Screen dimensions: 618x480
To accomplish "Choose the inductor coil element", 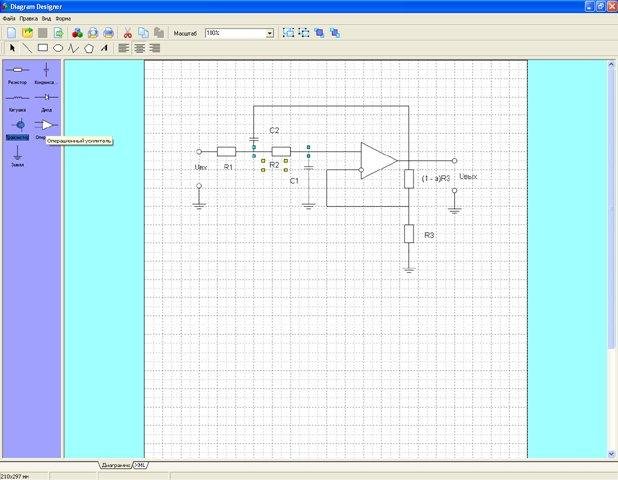I will pyautogui.click(x=17, y=98).
